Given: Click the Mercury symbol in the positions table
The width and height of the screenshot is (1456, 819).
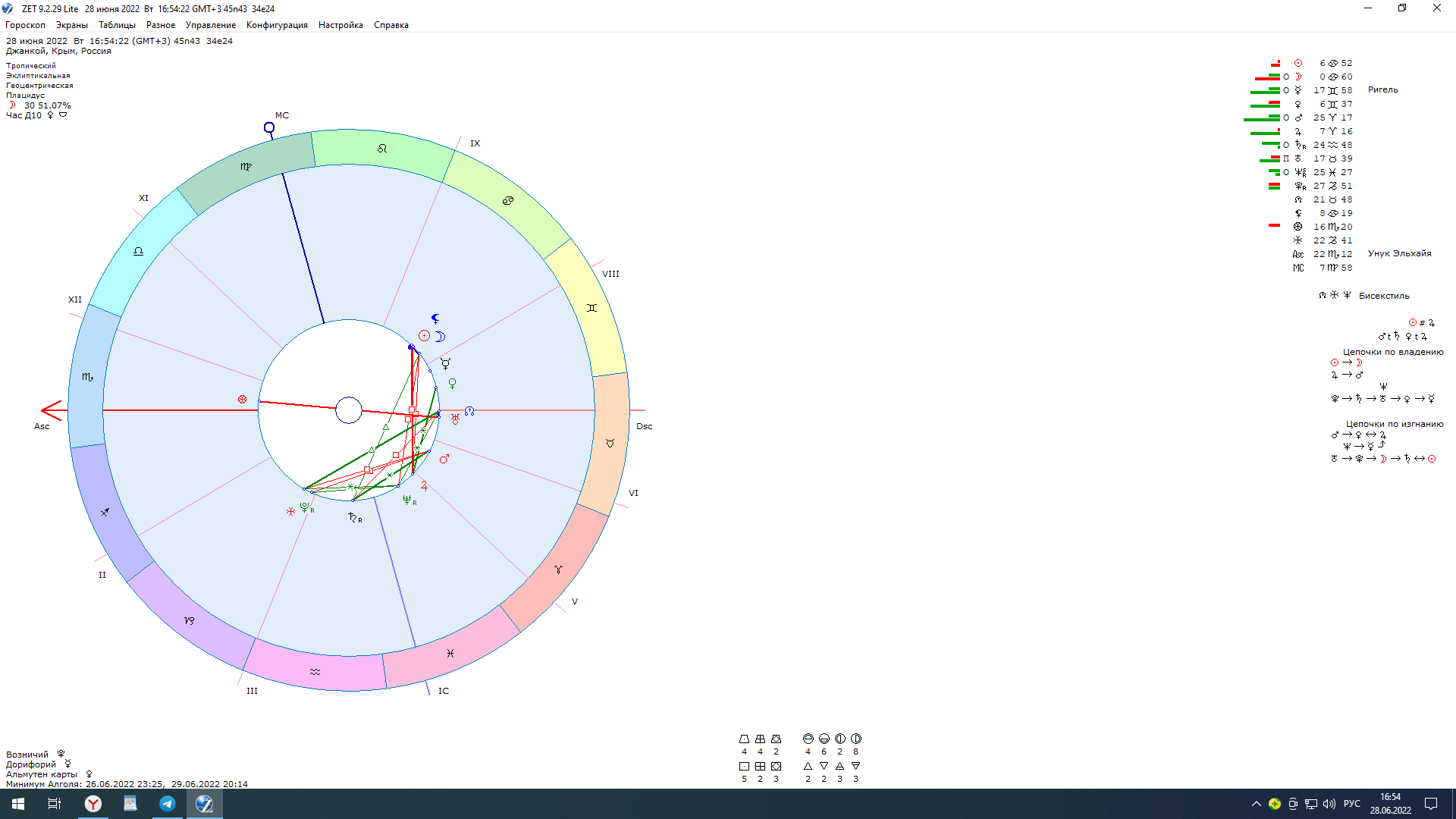Looking at the screenshot, I should (1298, 90).
